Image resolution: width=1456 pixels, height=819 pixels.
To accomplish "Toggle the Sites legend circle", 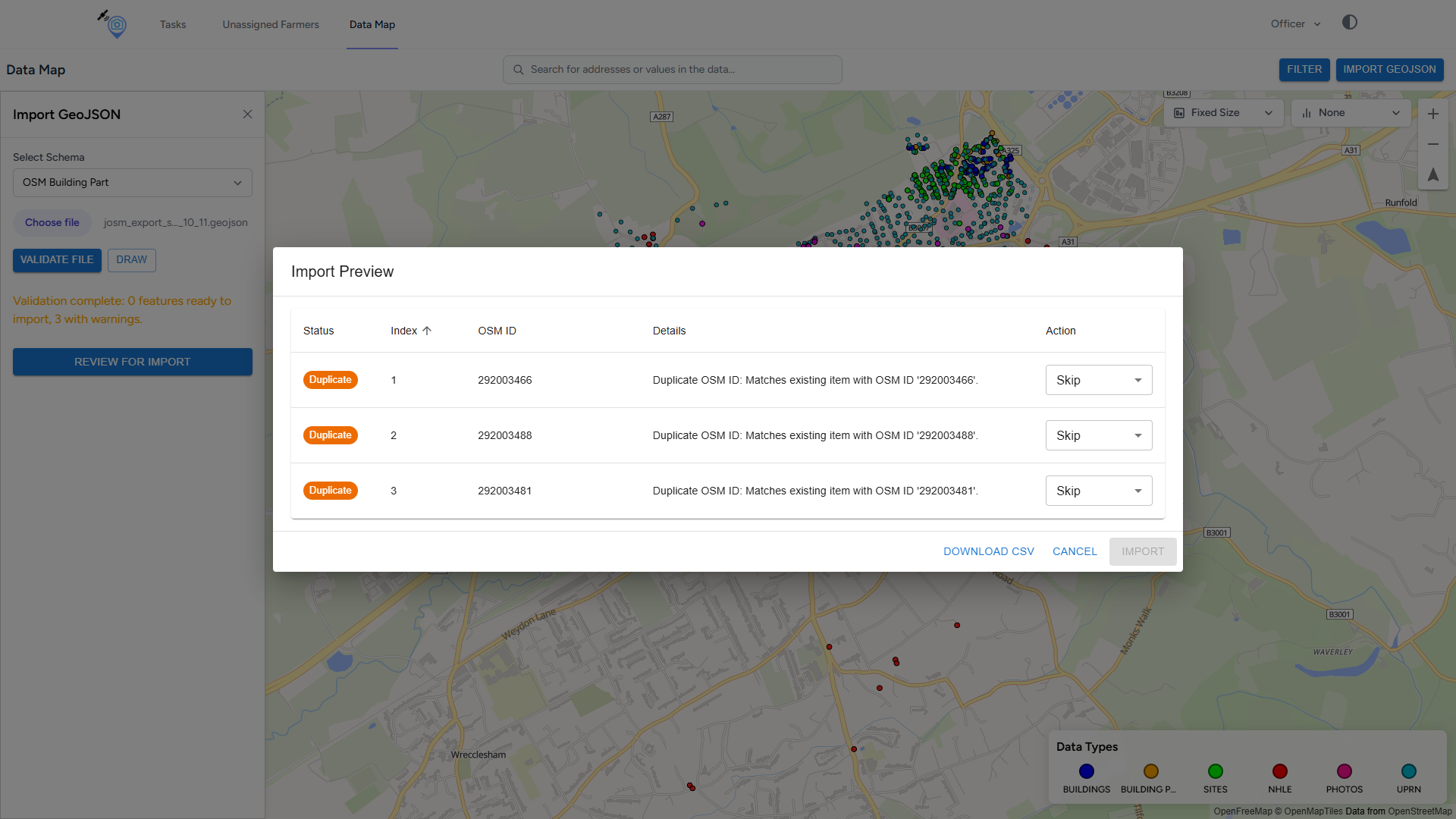I will coord(1215,771).
